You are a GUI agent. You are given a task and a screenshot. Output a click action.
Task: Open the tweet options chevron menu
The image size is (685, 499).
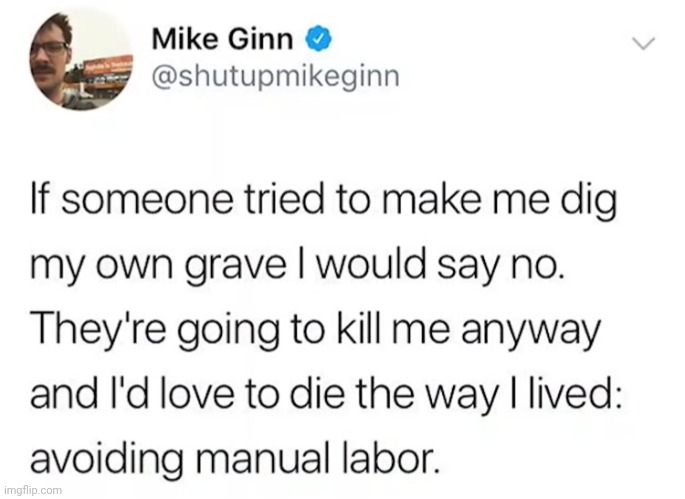click(x=644, y=43)
